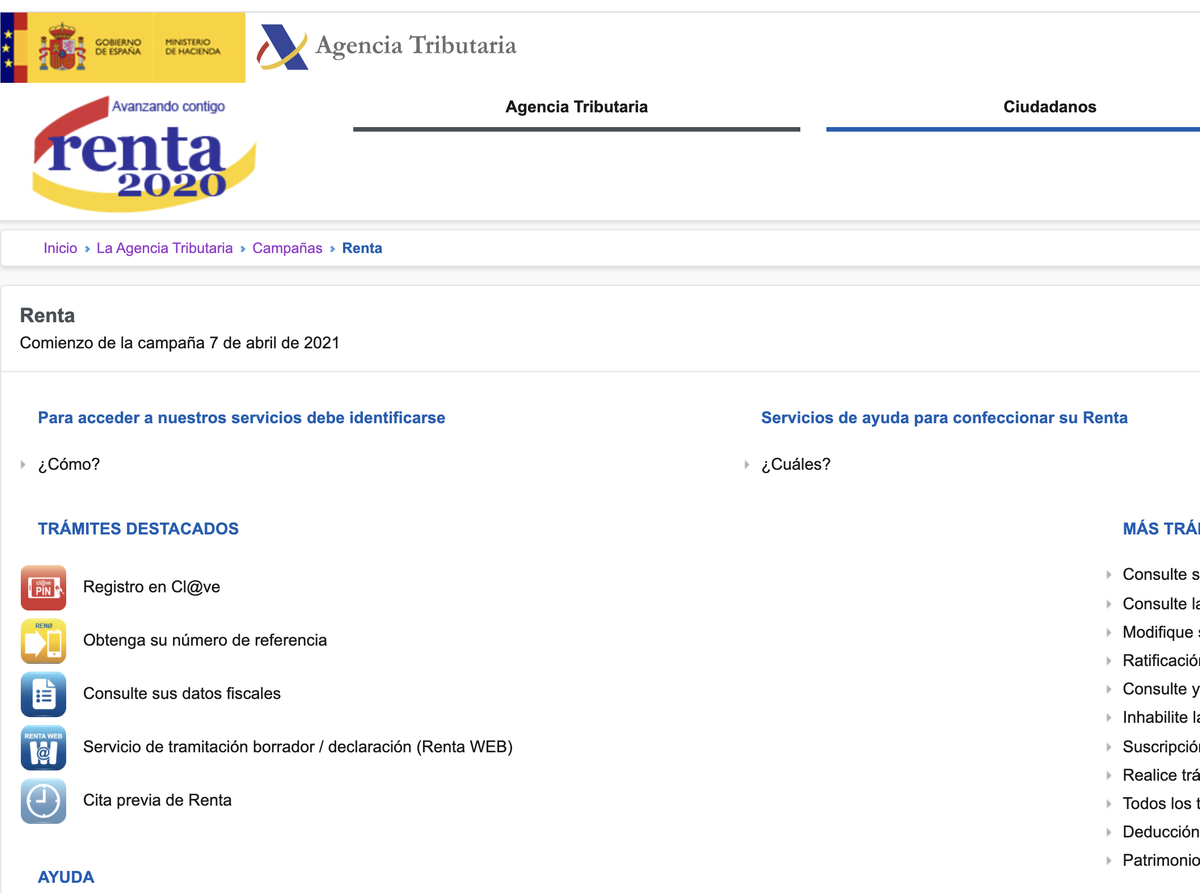The width and height of the screenshot is (1200, 893).
Task: Click the Realice trámites link
Action: pyautogui.click(x=1160, y=775)
